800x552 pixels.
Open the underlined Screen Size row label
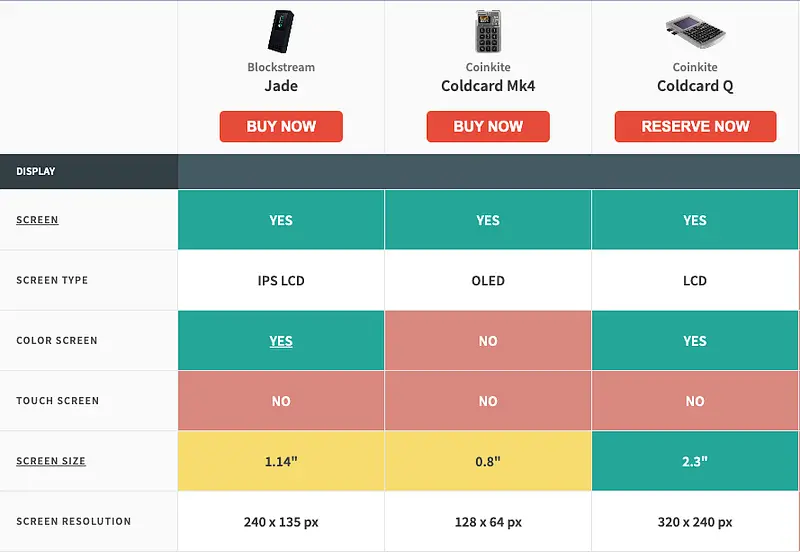tap(51, 461)
